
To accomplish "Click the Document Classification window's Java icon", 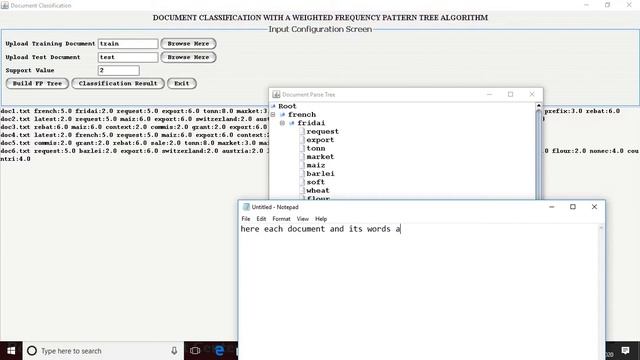I will [x=5, y=5].
